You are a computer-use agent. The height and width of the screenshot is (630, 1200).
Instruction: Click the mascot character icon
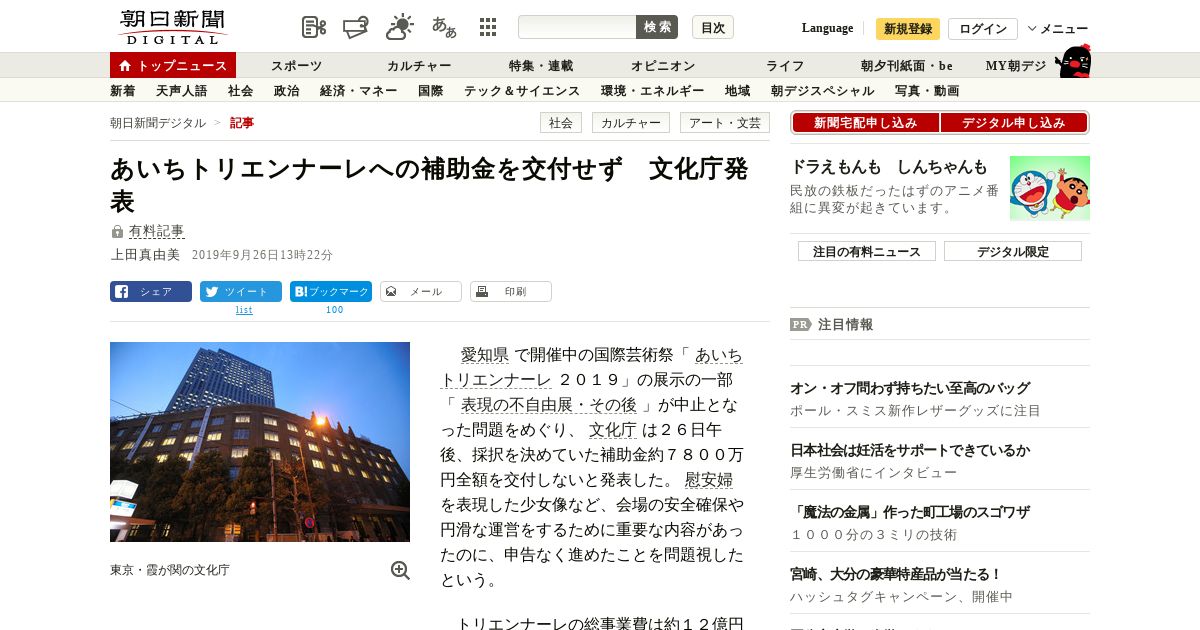pyautogui.click(x=1074, y=61)
